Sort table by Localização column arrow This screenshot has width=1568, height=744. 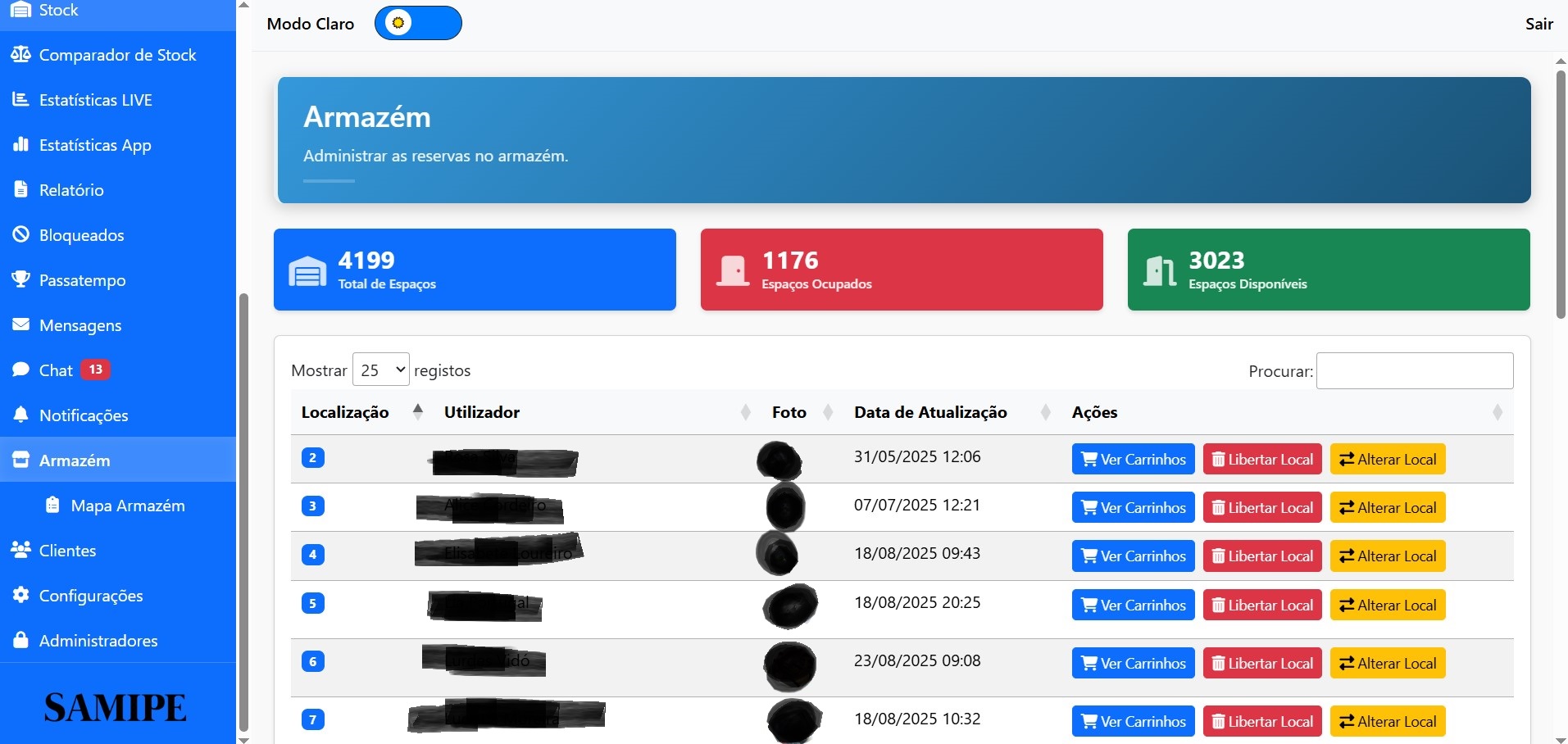(417, 411)
